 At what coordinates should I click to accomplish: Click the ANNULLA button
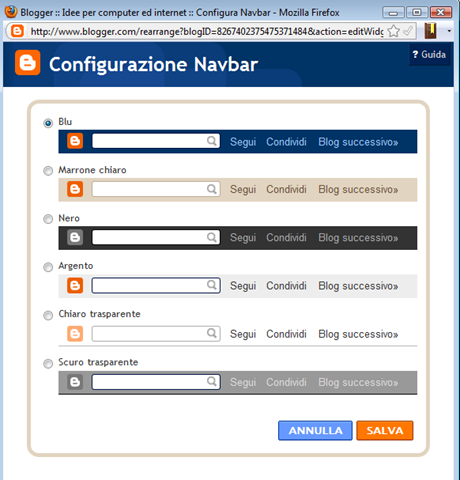click(315, 431)
